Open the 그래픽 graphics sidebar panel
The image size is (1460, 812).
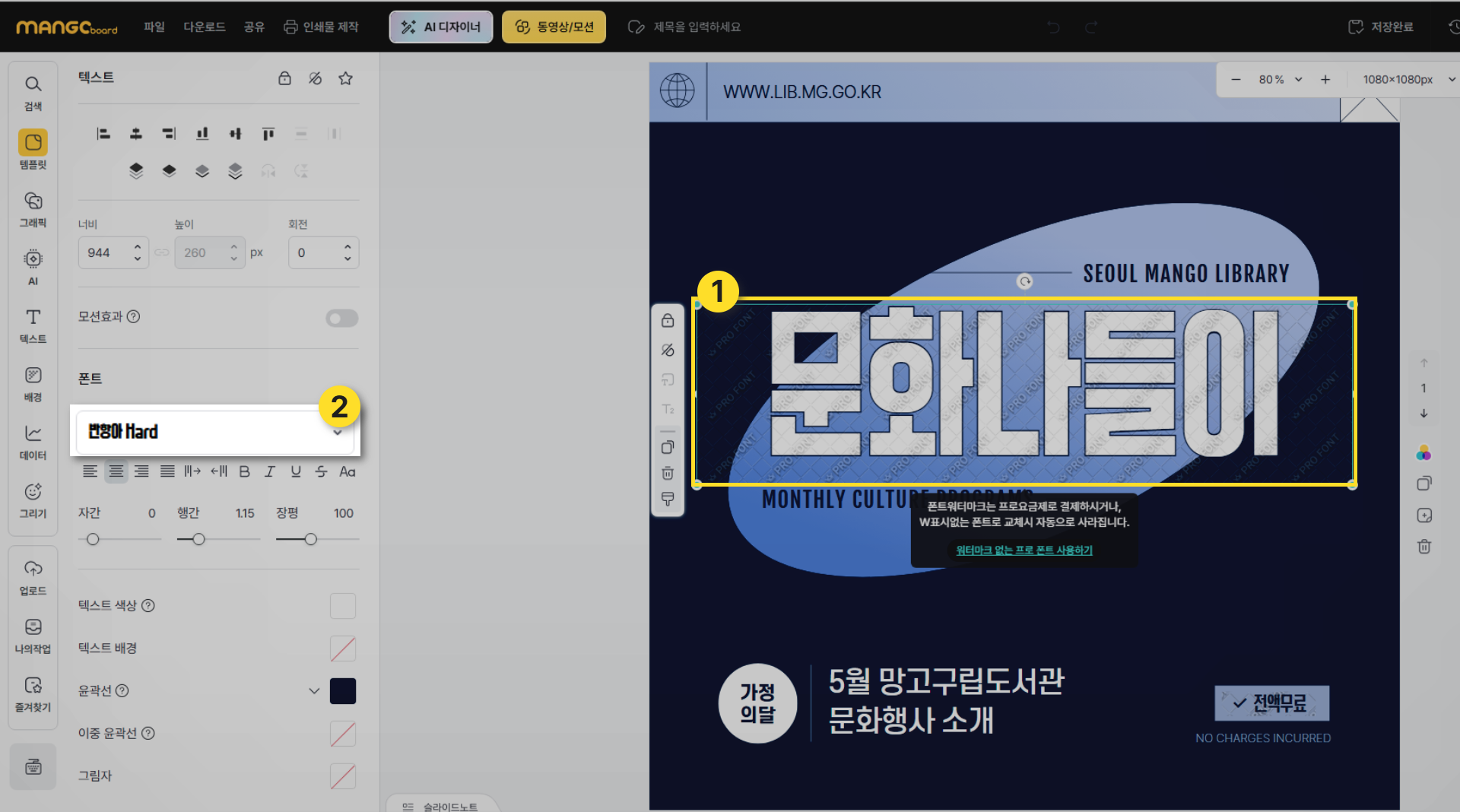point(33,208)
